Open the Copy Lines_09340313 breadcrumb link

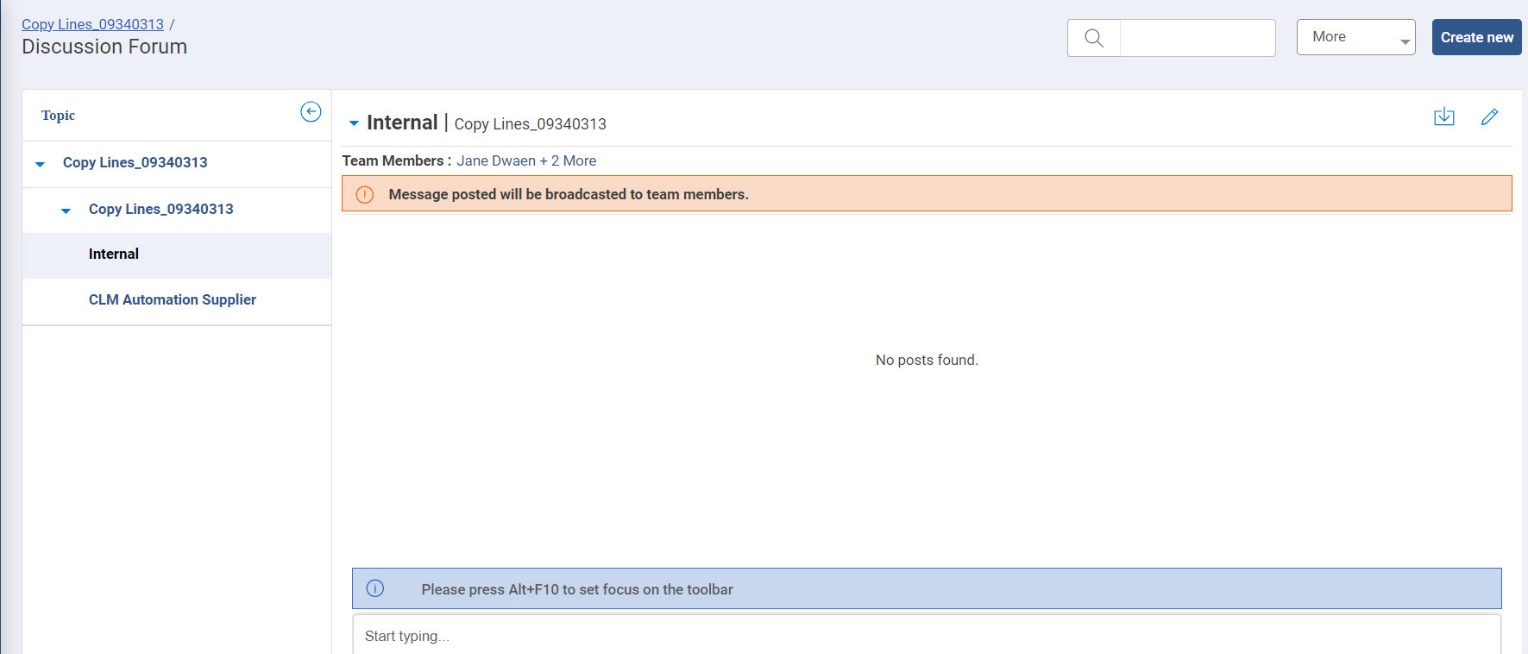click(92, 24)
